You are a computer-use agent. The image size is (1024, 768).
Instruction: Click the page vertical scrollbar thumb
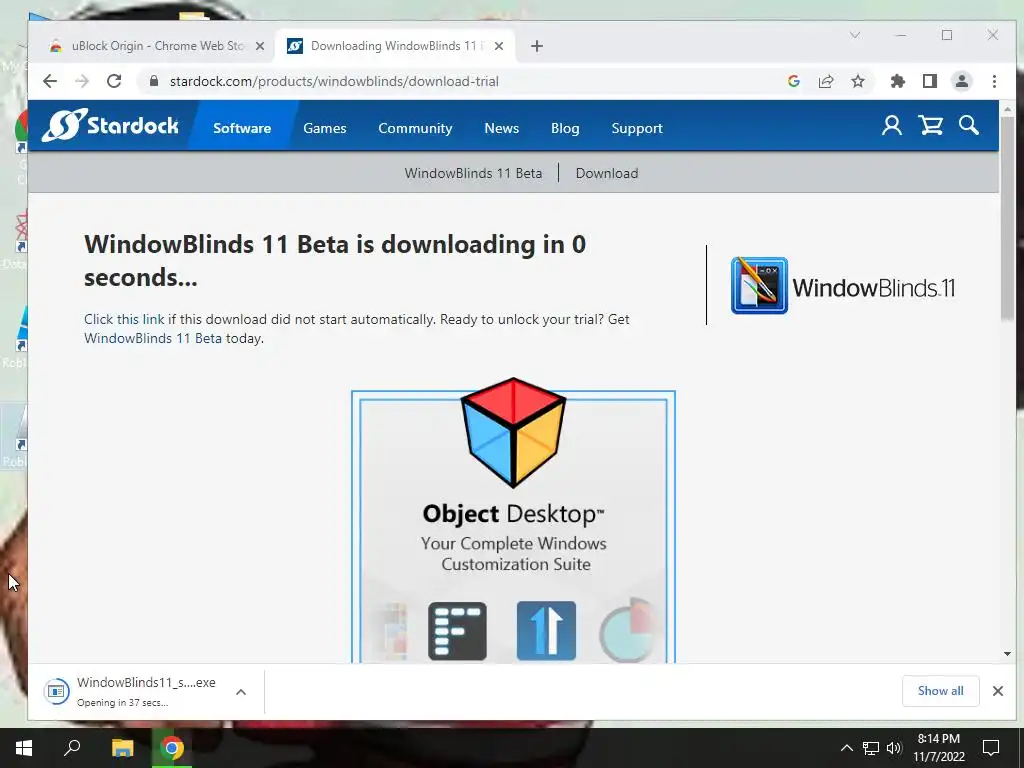[1007, 220]
